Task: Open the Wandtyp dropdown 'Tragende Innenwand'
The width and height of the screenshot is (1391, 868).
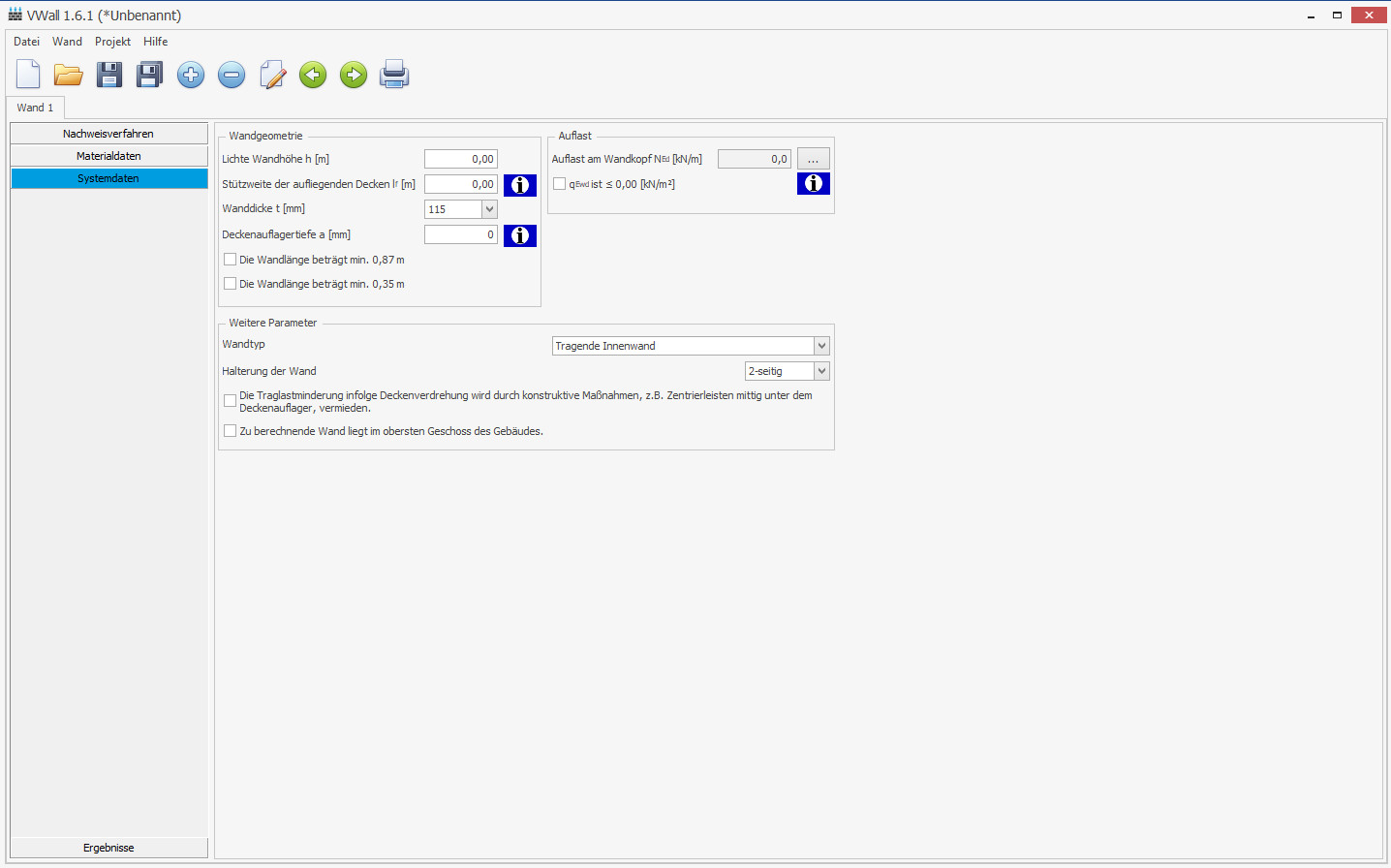Action: coord(691,346)
